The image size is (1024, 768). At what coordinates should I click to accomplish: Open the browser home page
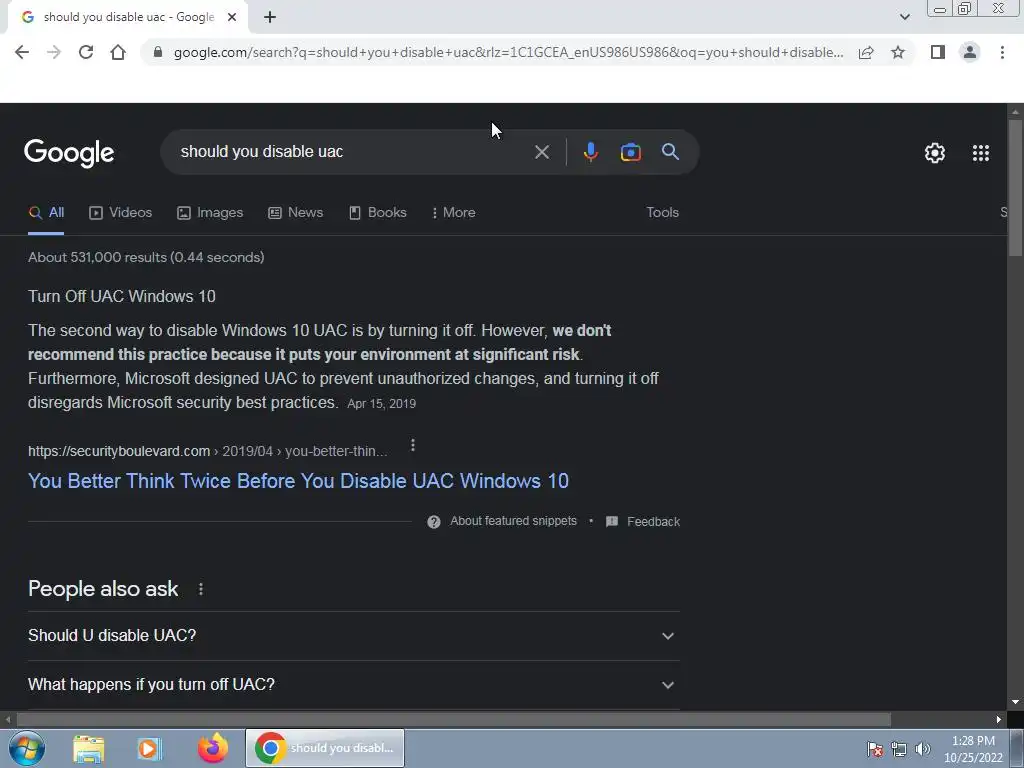point(118,52)
